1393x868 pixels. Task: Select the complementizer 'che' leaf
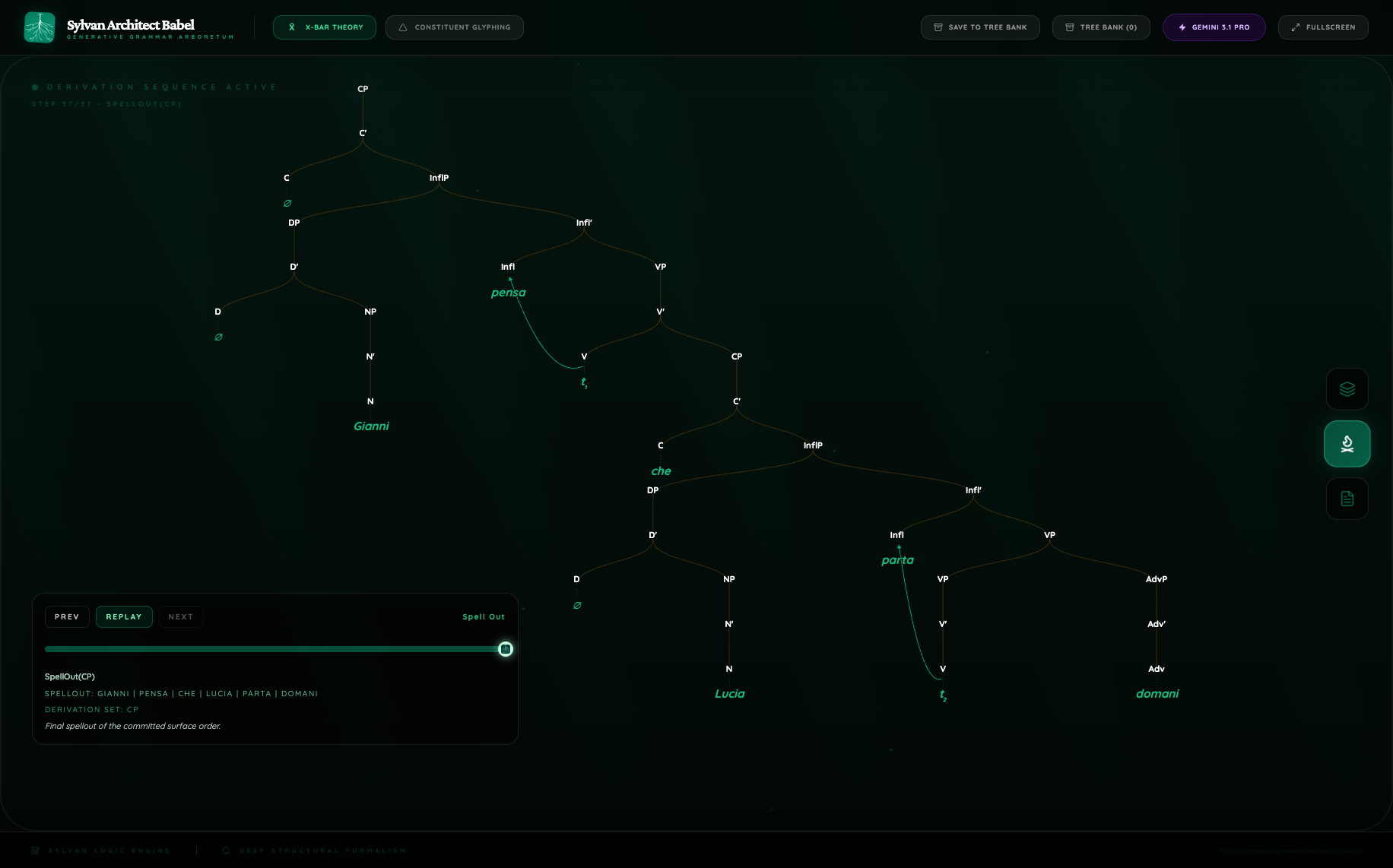pos(661,471)
